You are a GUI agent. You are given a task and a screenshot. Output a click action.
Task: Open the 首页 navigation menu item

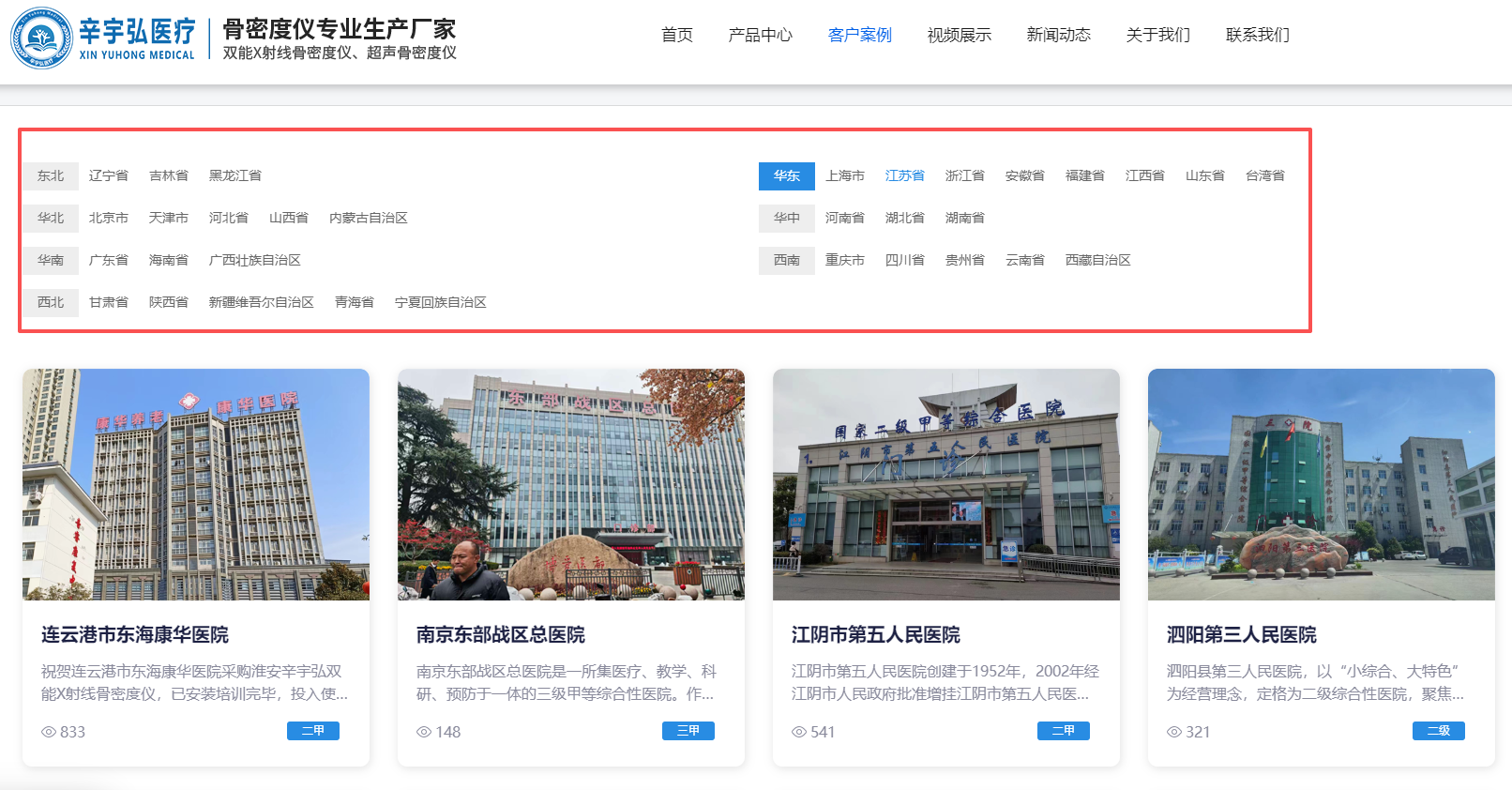tap(676, 35)
